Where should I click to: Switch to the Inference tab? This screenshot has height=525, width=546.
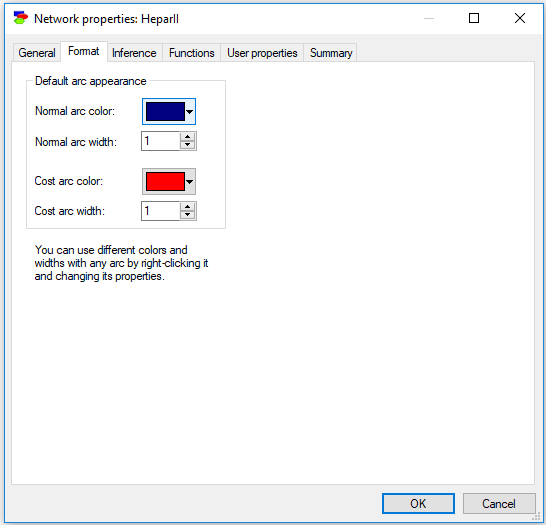[x=134, y=53]
